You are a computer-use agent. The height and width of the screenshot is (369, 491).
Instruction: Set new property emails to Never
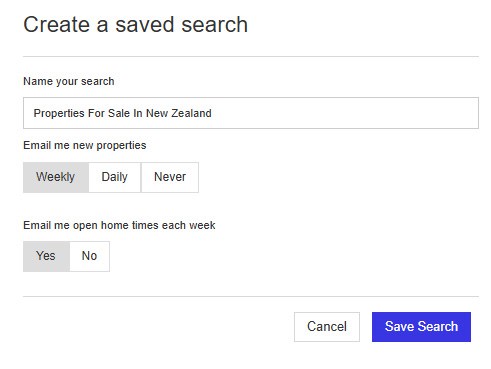click(x=170, y=177)
